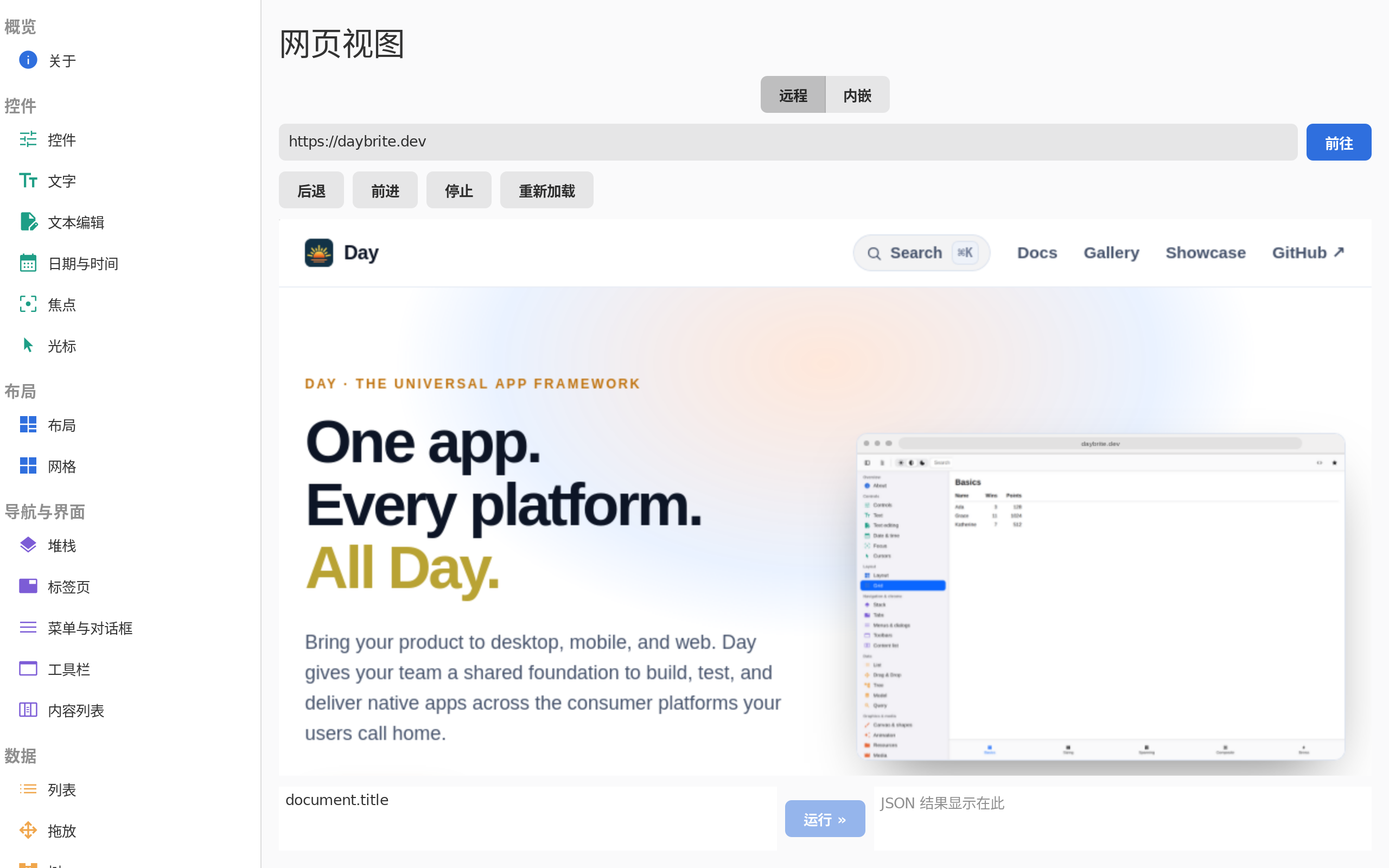This screenshot has height=868, width=1389.
Task: Open 列表 in the sidebar
Action: [x=130, y=790]
